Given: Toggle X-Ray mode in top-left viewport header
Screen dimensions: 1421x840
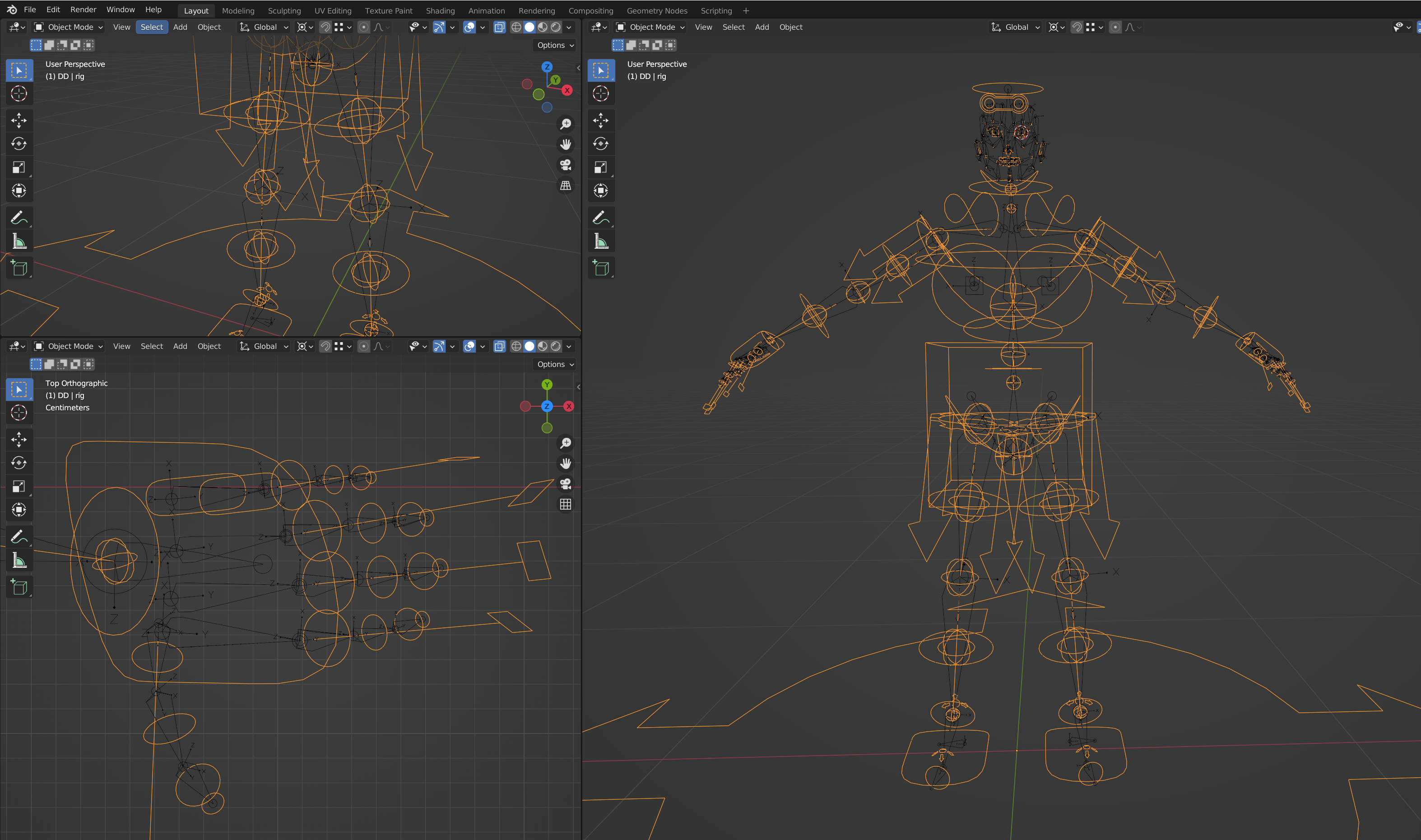Looking at the screenshot, I should (x=499, y=27).
